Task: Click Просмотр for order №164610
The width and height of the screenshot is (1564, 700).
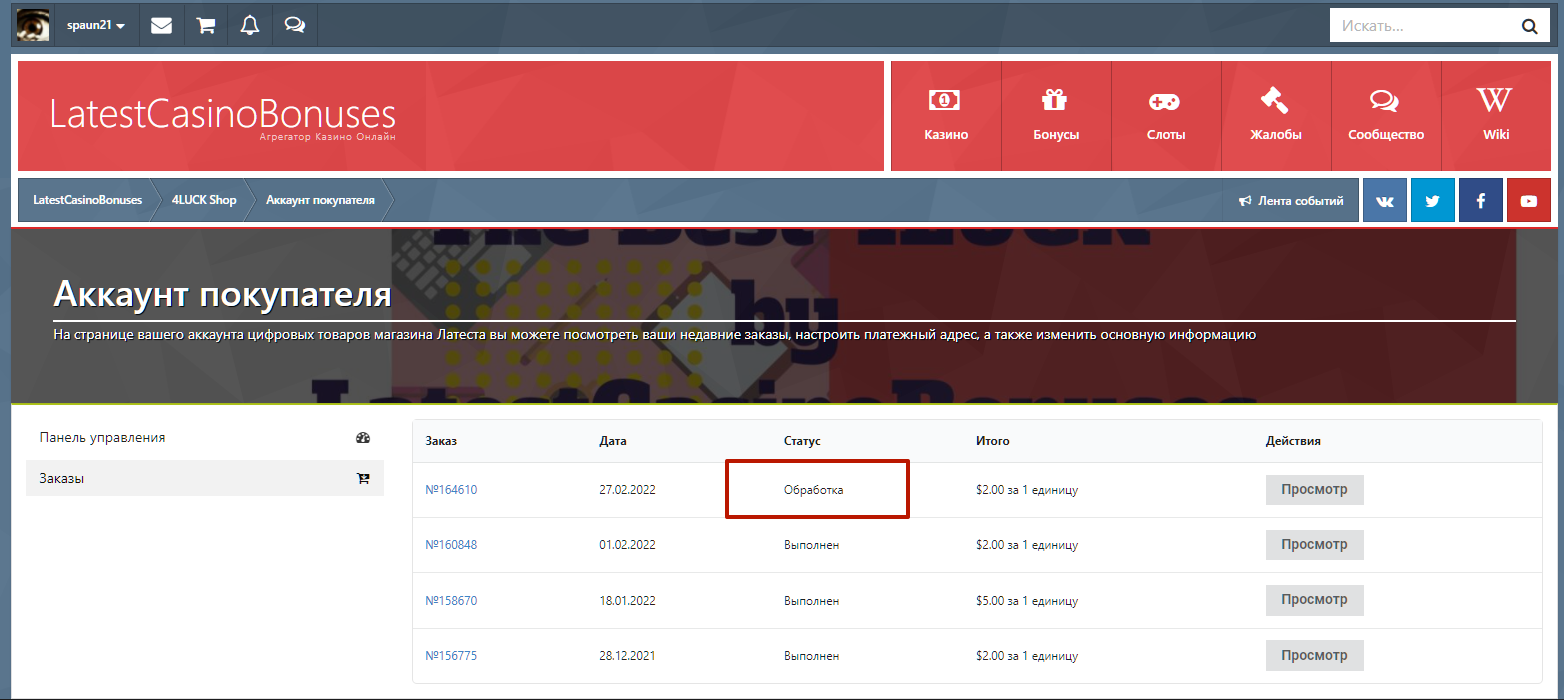Action: tap(1314, 490)
